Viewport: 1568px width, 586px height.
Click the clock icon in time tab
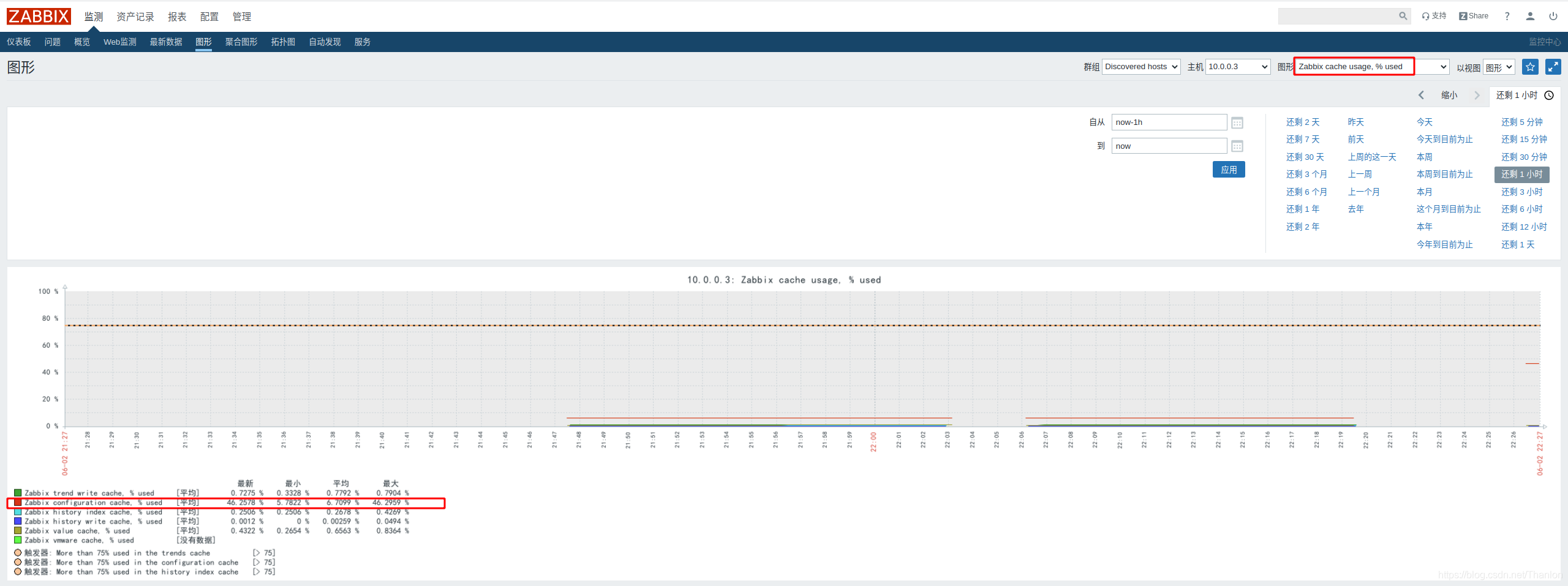pyautogui.click(x=1549, y=95)
